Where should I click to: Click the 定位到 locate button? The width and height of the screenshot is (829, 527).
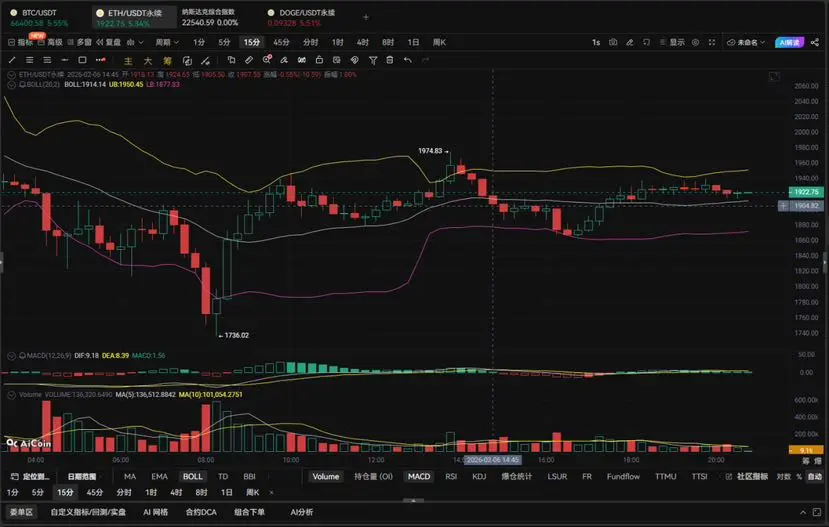click(x=31, y=476)
